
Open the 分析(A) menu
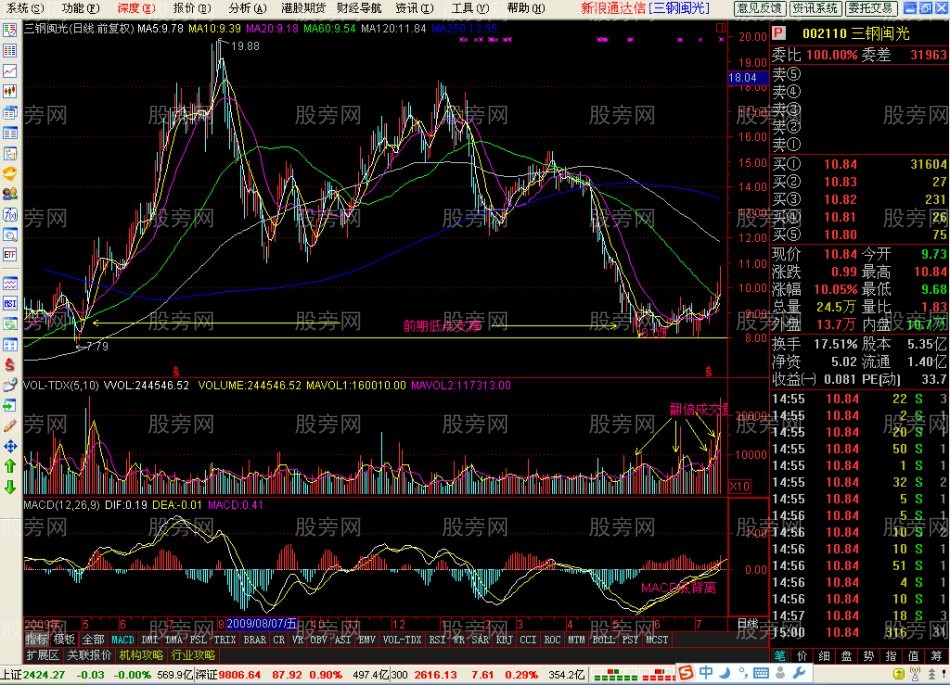pyautogui.click(x=248, y=8)
